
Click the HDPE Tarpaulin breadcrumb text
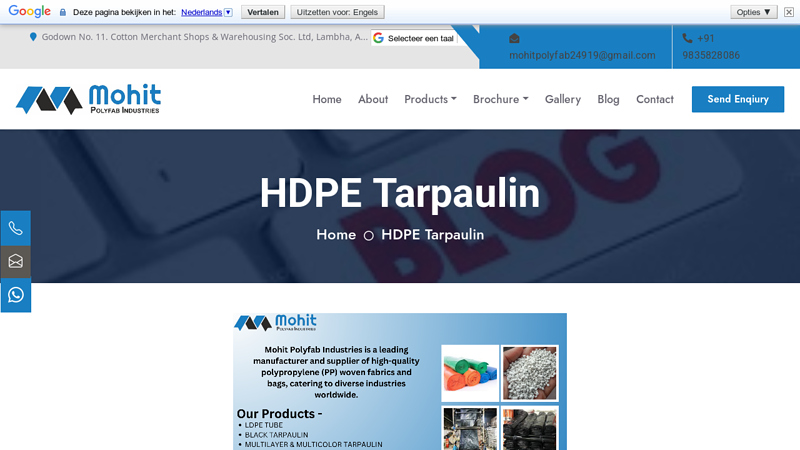pyautogui.click(x=433, y=235)
